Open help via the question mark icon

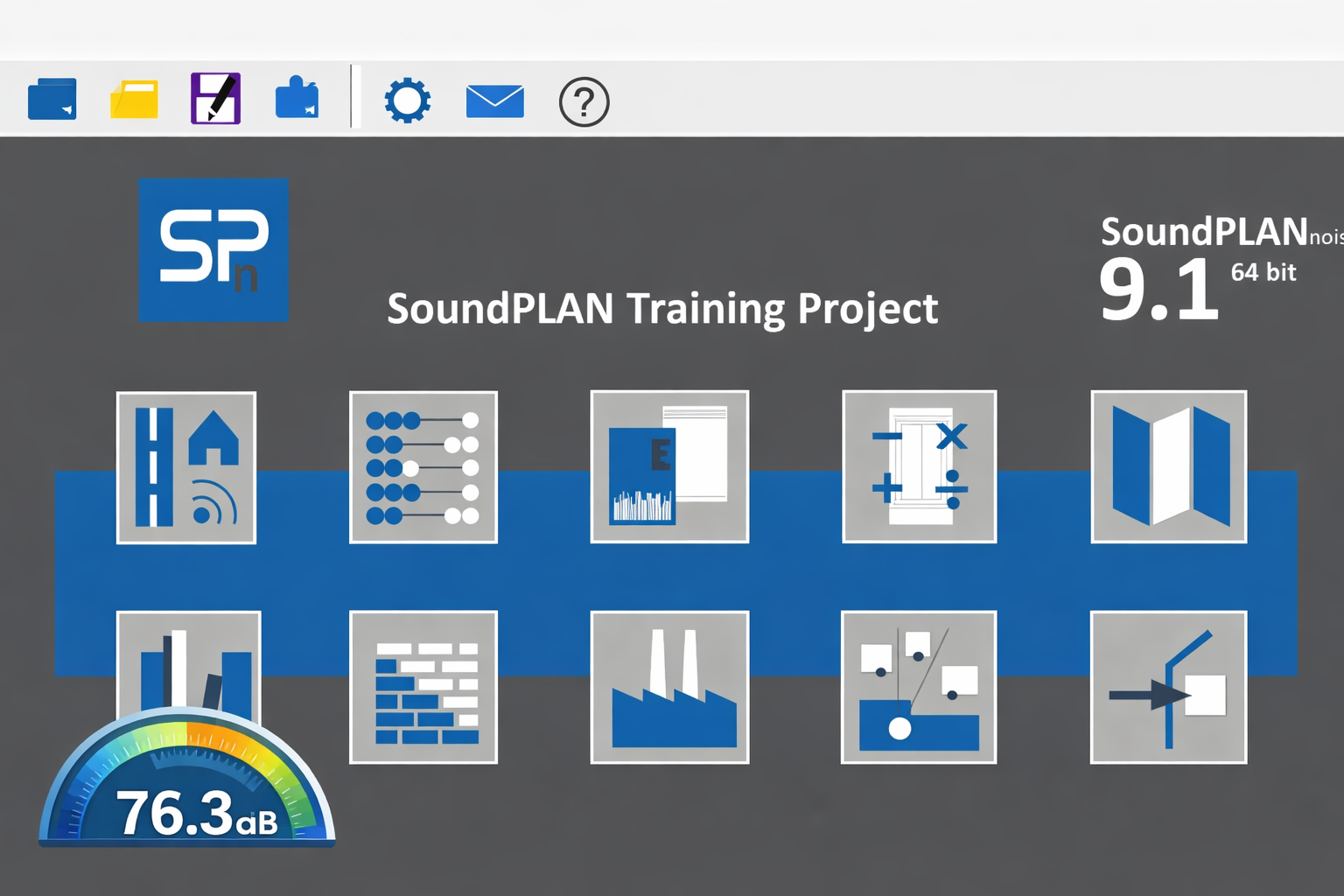click(584, 102)
